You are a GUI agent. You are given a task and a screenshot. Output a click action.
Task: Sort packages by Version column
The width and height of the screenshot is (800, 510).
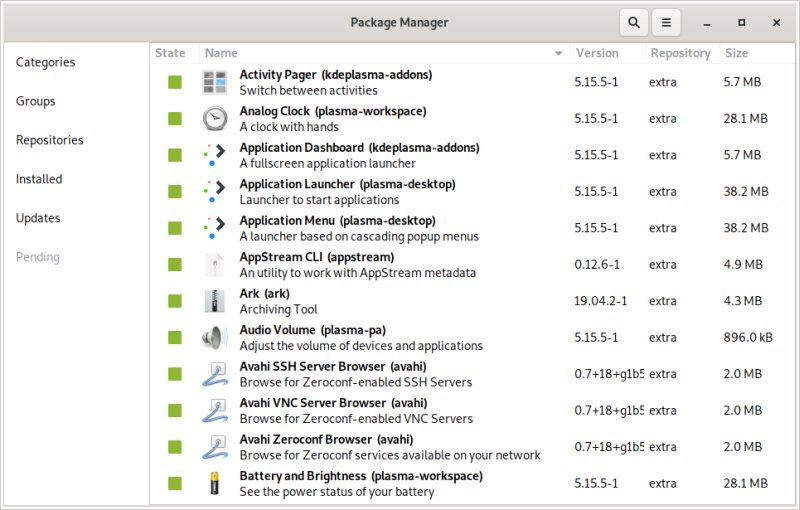click(597, 53)
